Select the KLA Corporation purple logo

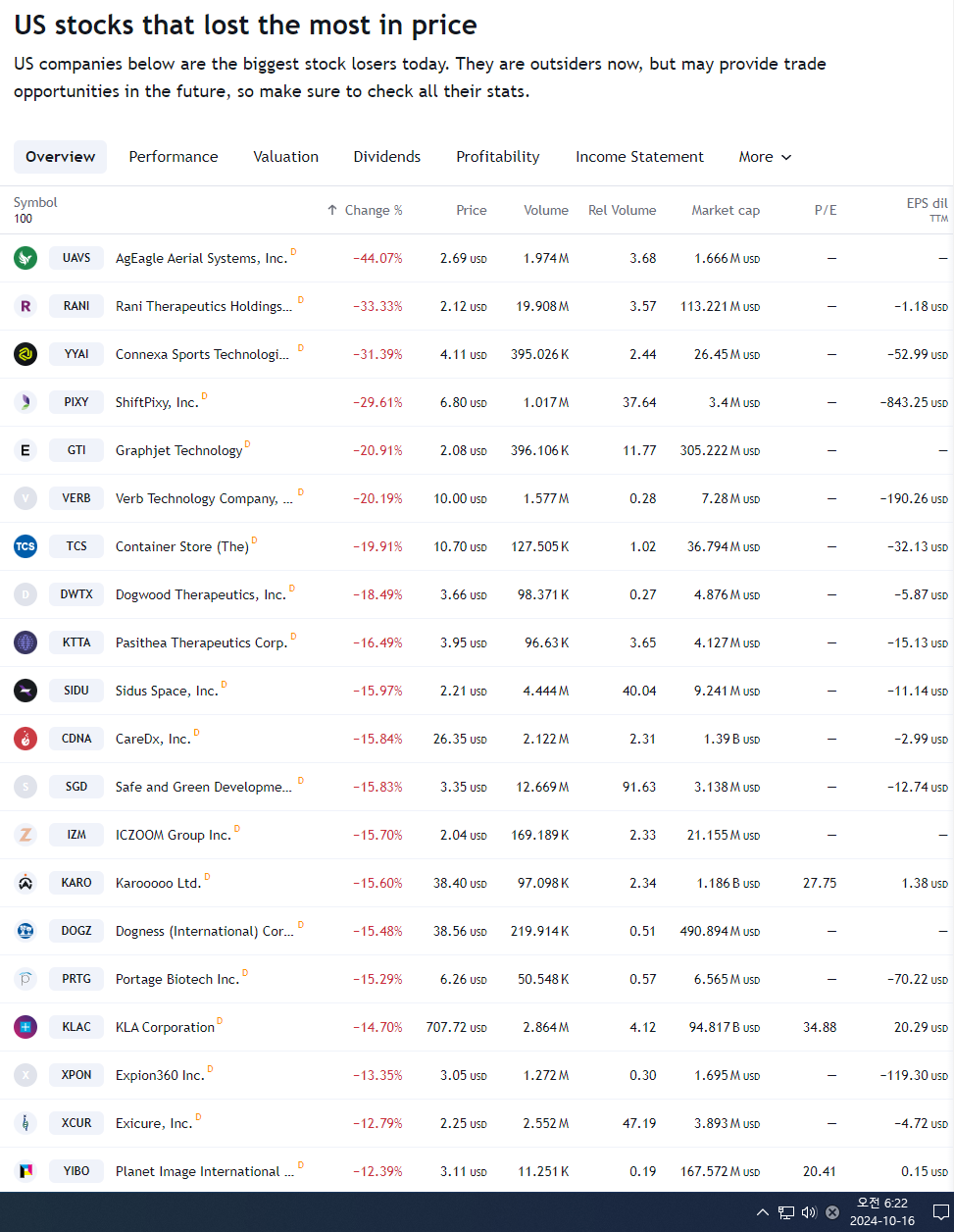tap(25, 1027)
